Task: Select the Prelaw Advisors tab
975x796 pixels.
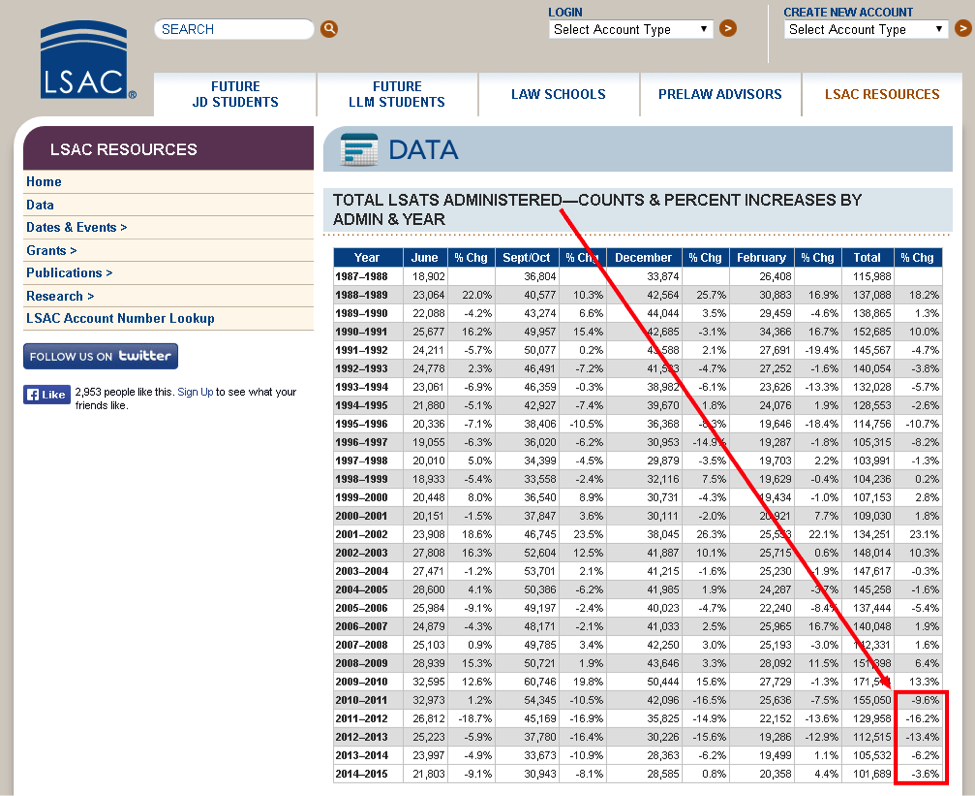Action: point(720,94)
